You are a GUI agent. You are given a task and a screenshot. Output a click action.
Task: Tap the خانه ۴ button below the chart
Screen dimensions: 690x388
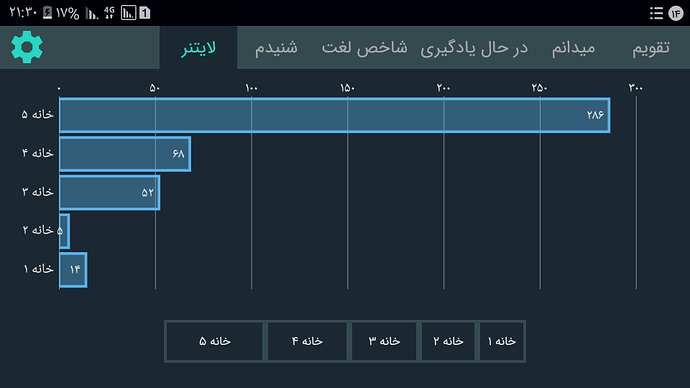[x=307, y=341]
